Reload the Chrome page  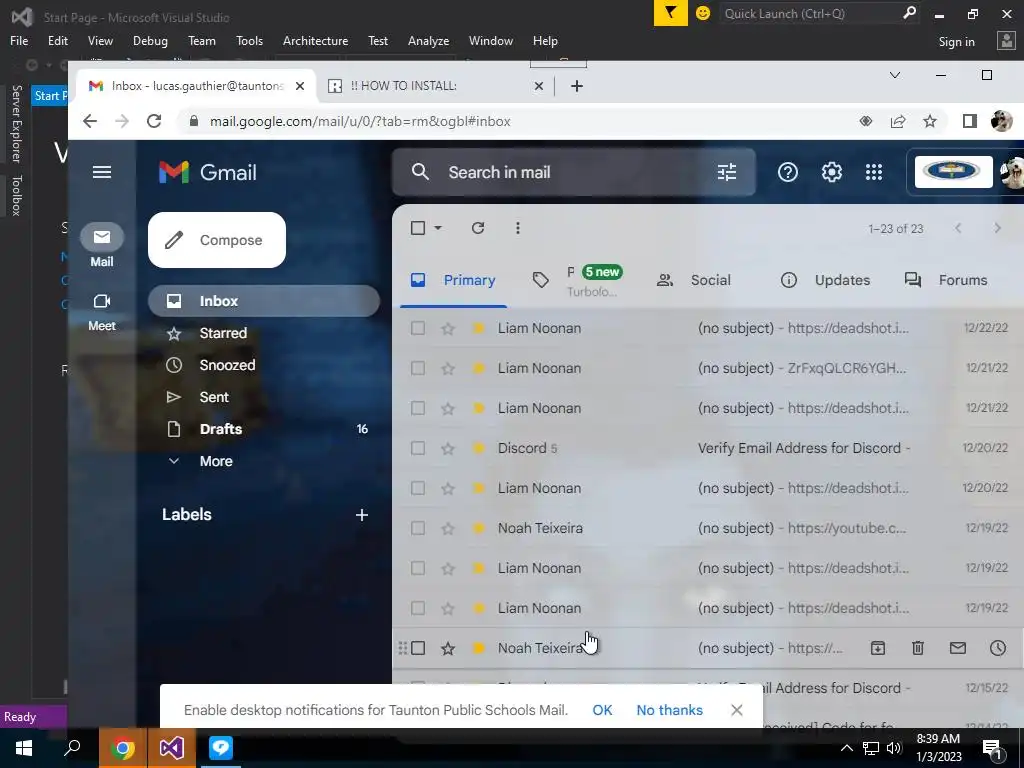[x=154, y=121]
